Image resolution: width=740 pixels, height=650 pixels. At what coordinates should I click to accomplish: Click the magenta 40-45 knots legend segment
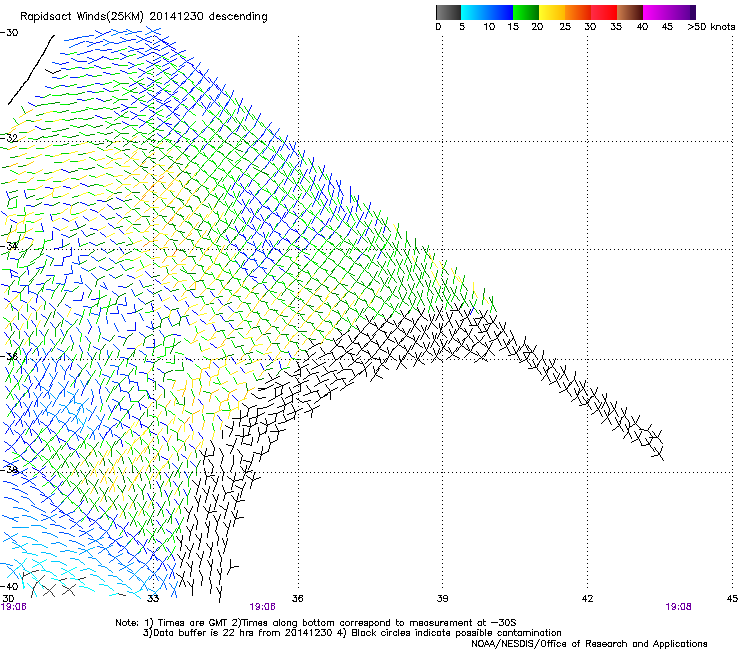656,12
